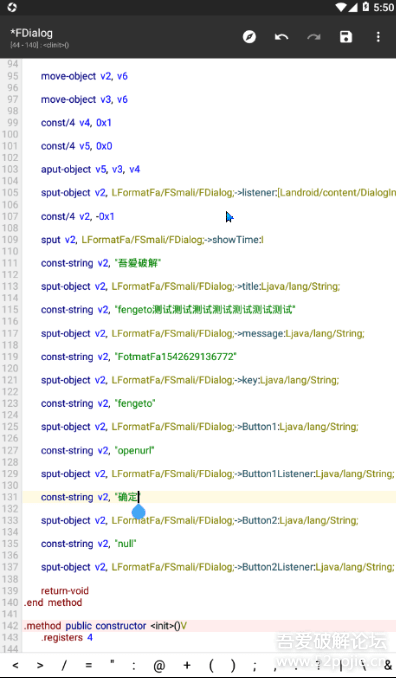
Task: Click the line with ->Button1Listener:
Action: click(x=218, y=474)
